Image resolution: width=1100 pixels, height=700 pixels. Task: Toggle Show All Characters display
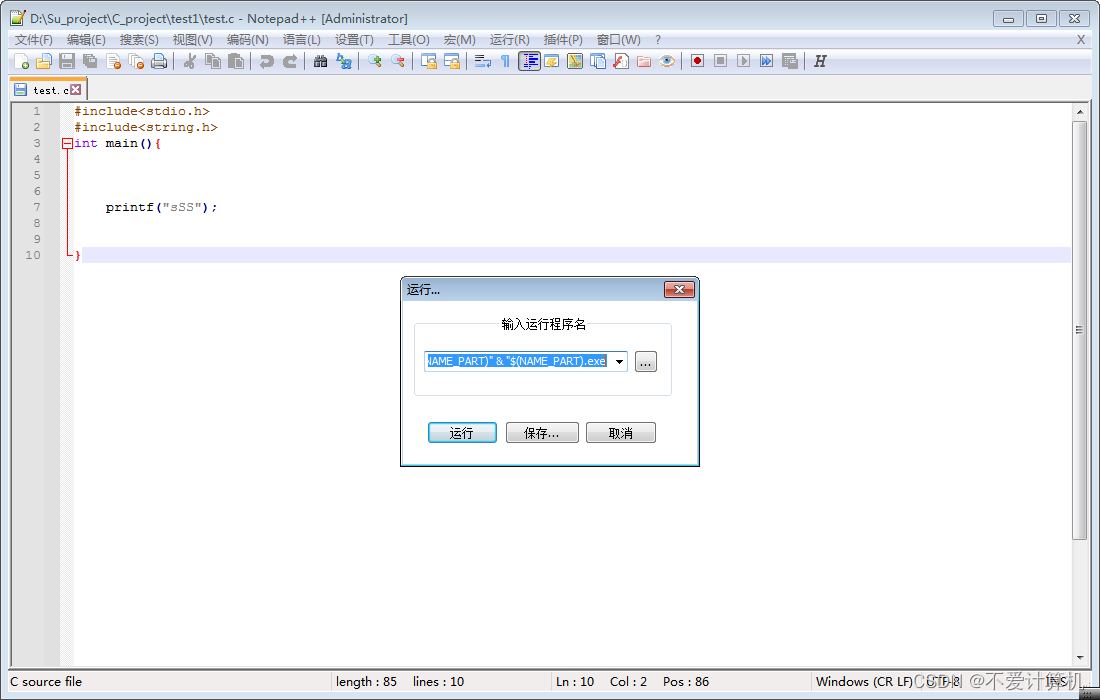tap(505, 61)
